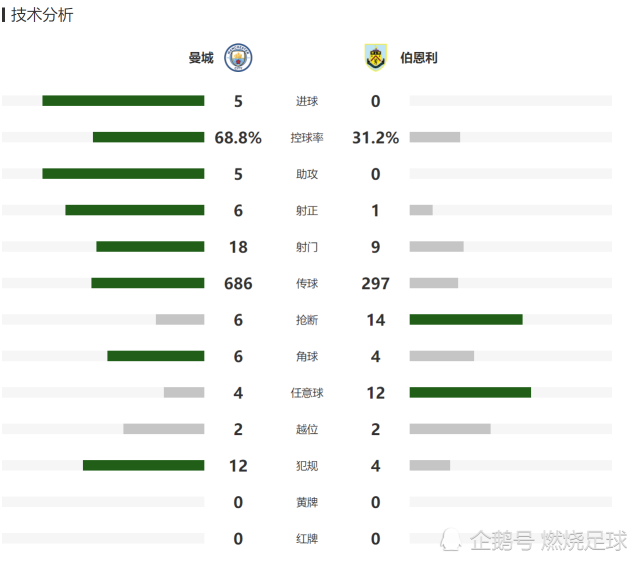This screenshot has width=641, height=563.
Task: Select the 伯恩利 team name
Action: point(418,58)
